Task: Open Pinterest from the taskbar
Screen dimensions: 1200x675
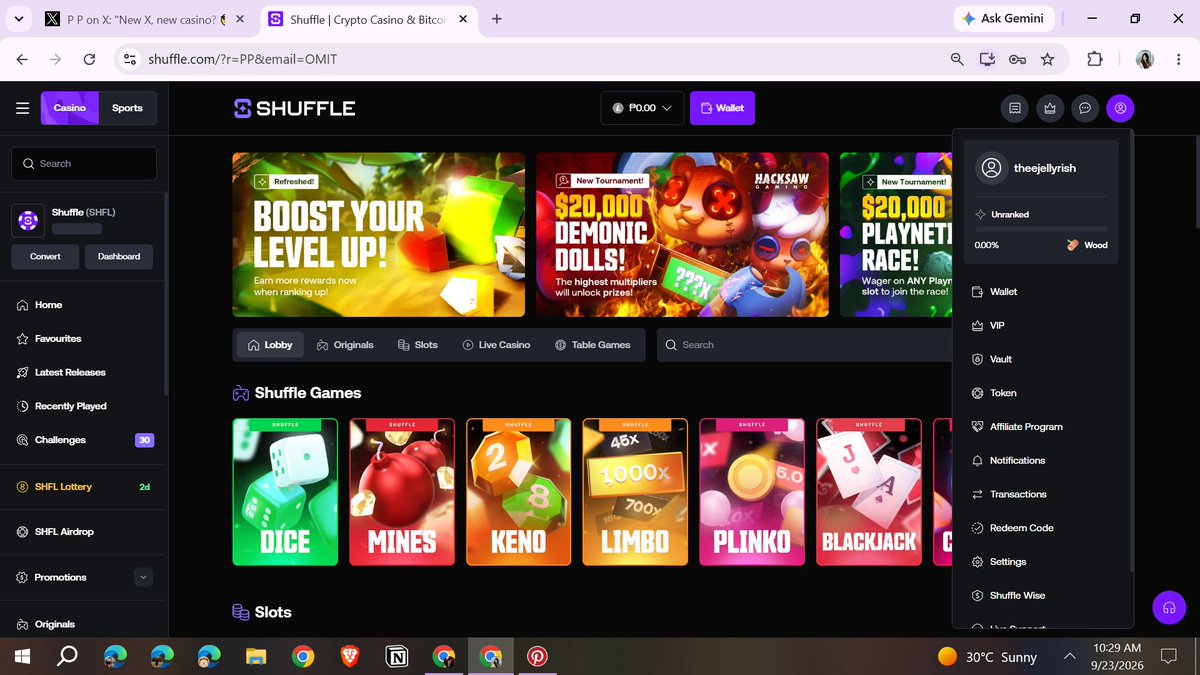Action: tap(538, 656)
